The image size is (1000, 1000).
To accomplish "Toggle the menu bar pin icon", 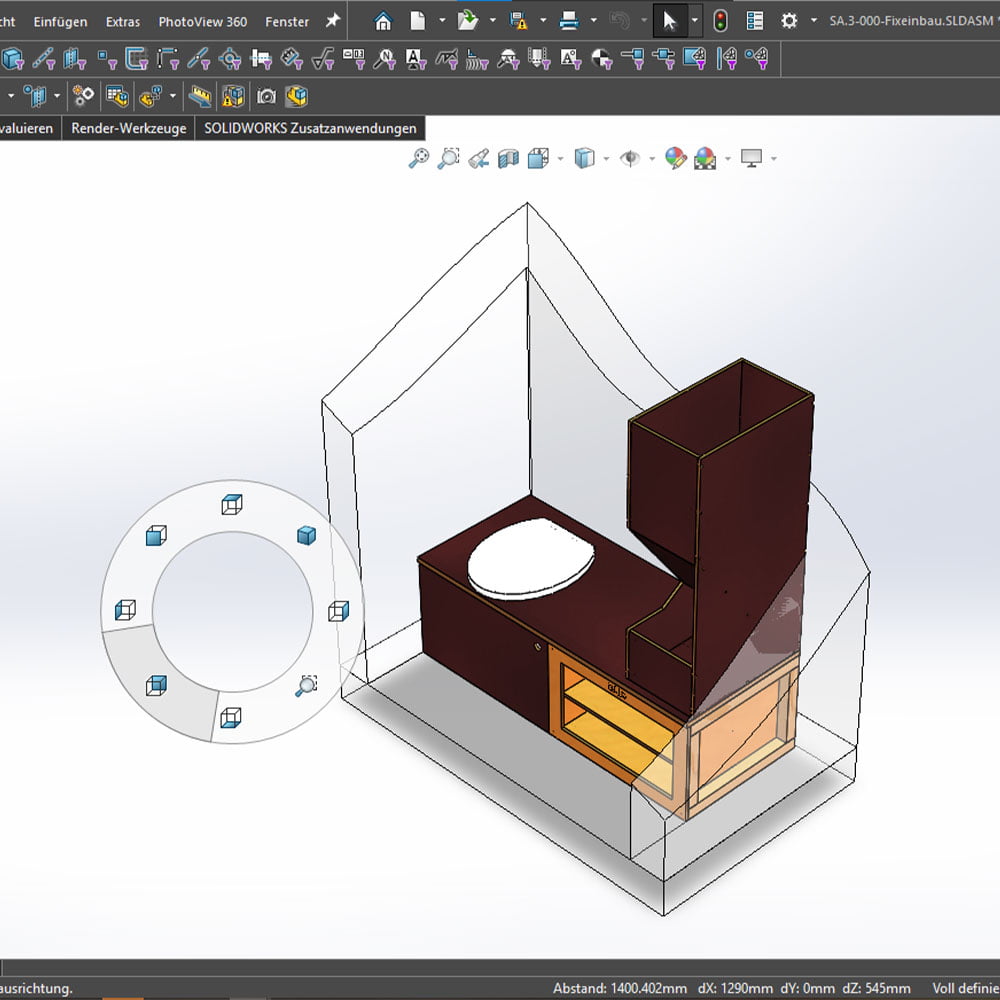I will [x=333, y=21].
